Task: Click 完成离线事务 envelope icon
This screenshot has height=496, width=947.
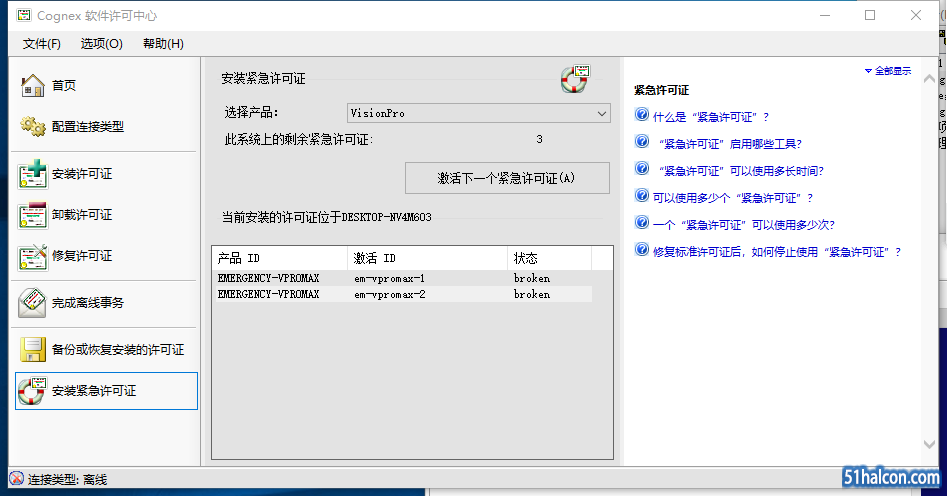Action: [x=33, y=302]
